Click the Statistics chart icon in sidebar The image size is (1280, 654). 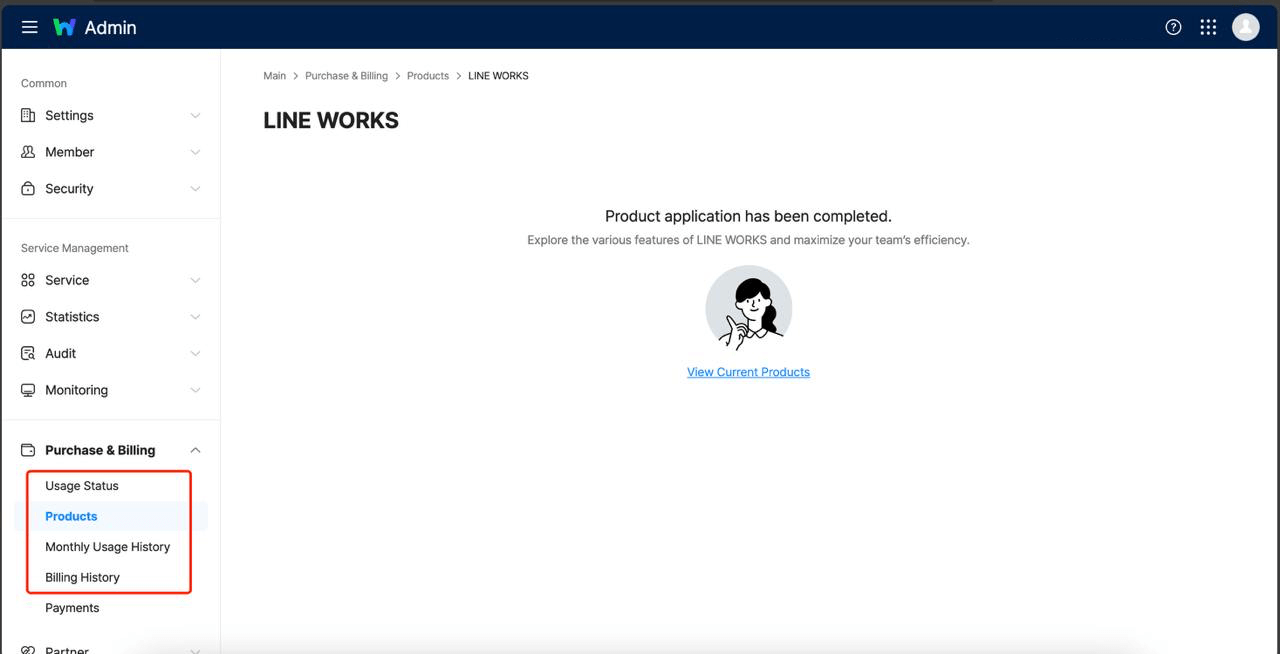[x=28, y=317]
